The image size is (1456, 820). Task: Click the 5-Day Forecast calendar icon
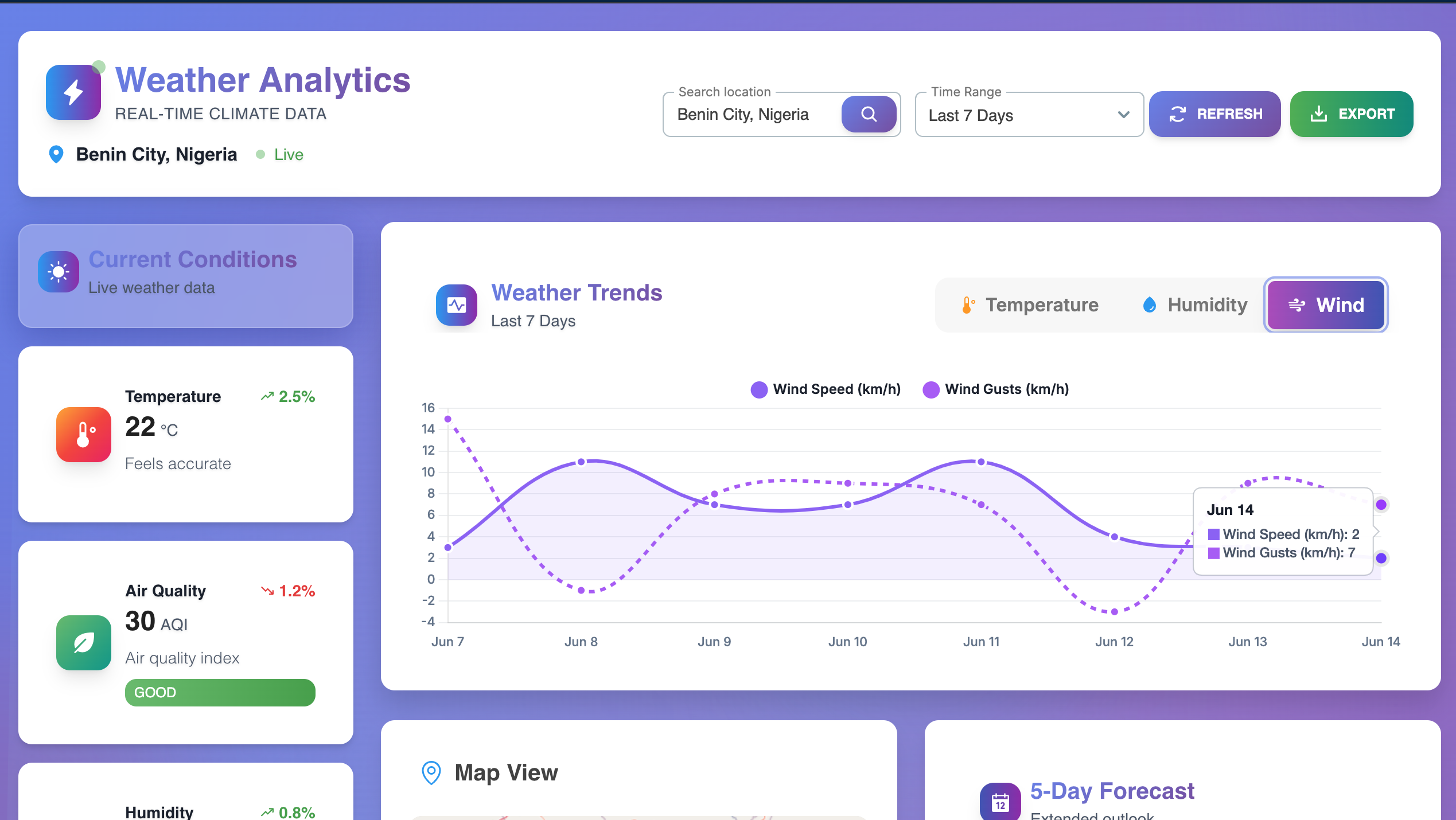tap(1000, 802)
